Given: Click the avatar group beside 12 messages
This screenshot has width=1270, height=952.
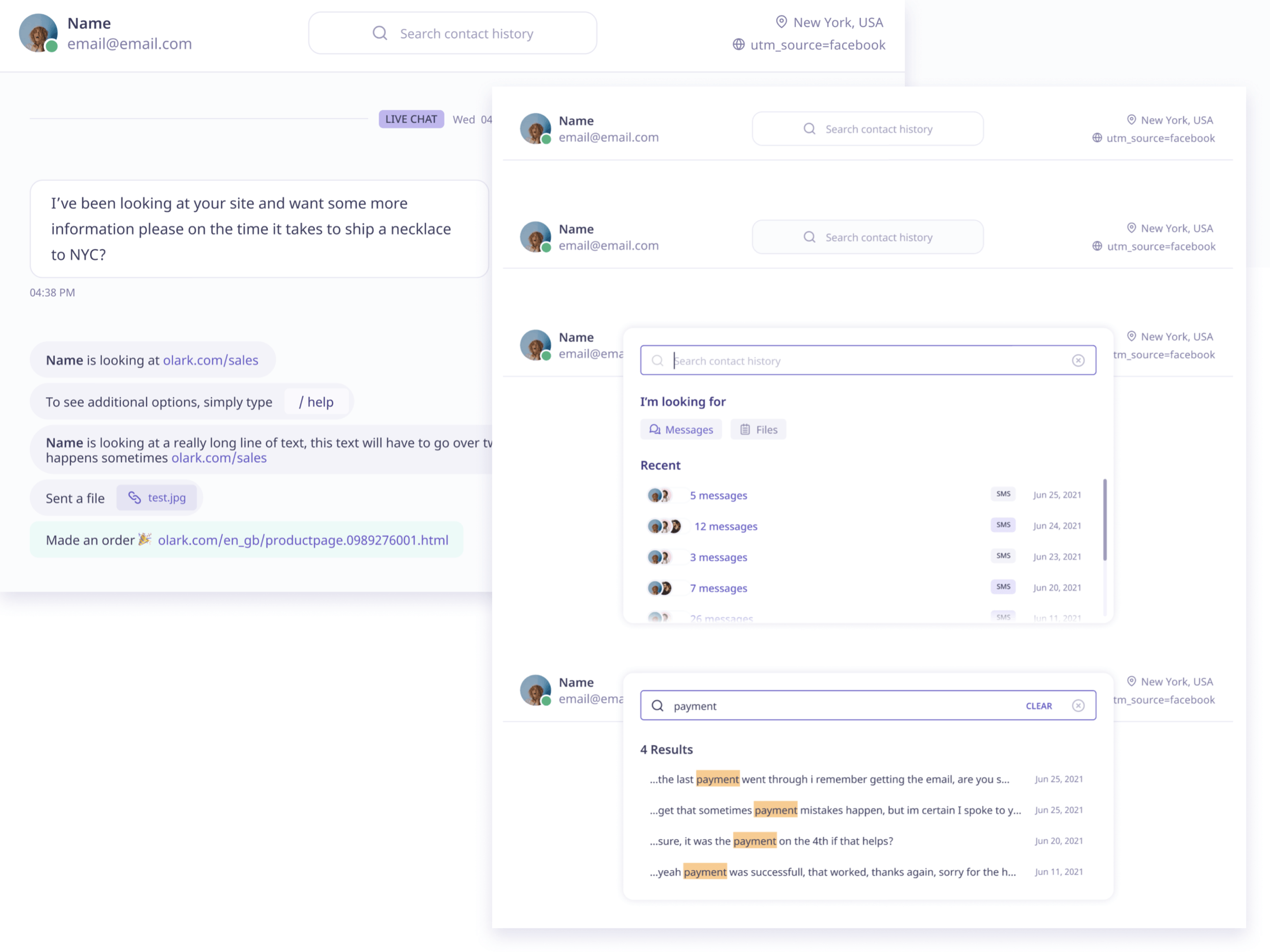Looking at the screenshot, I should tap(664, 526).
